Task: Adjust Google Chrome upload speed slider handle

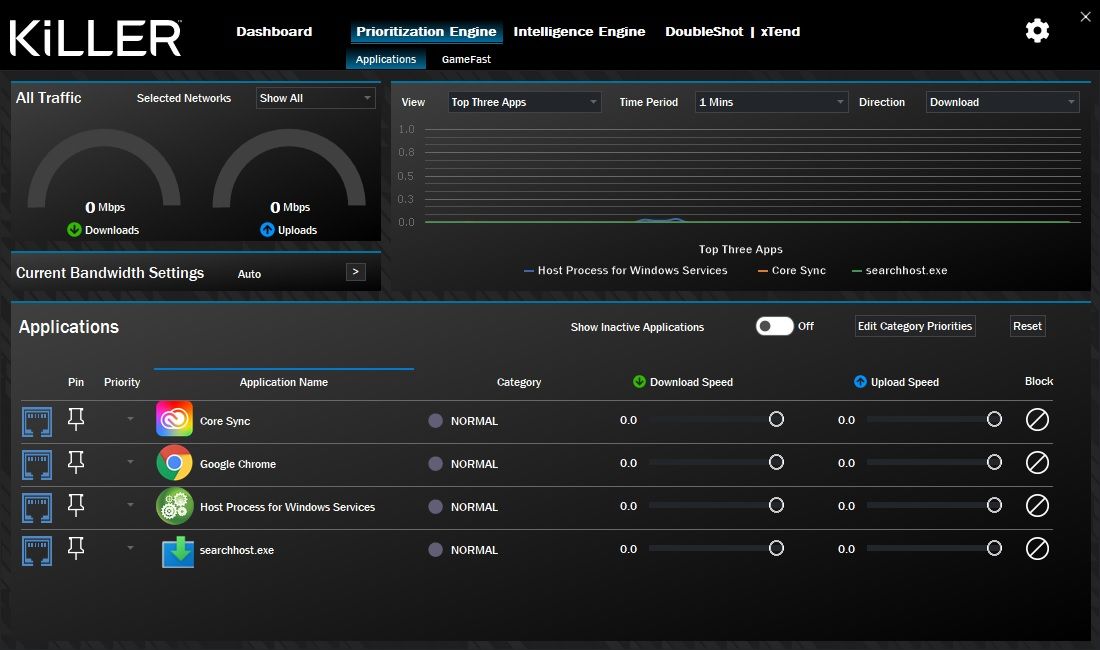Action: coord(994,462)
